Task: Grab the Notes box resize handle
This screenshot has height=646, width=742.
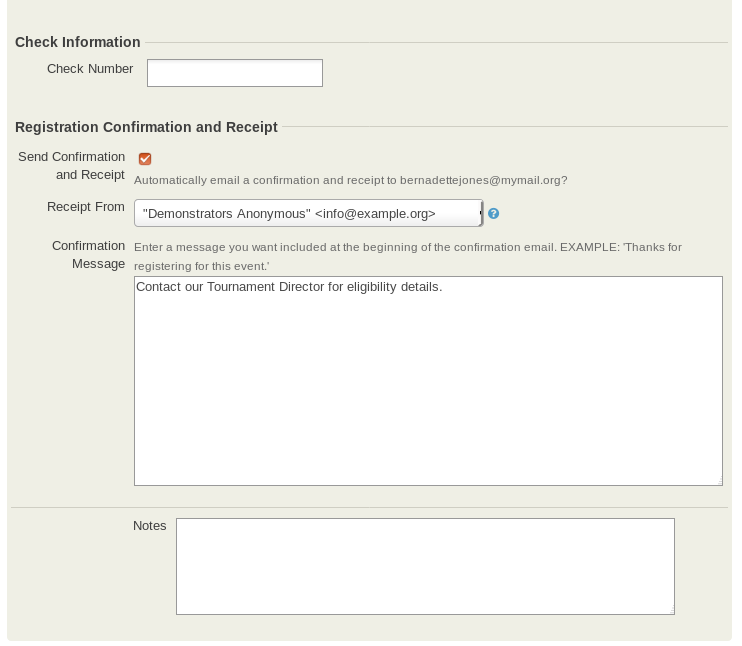Action: tap(669, 609)
